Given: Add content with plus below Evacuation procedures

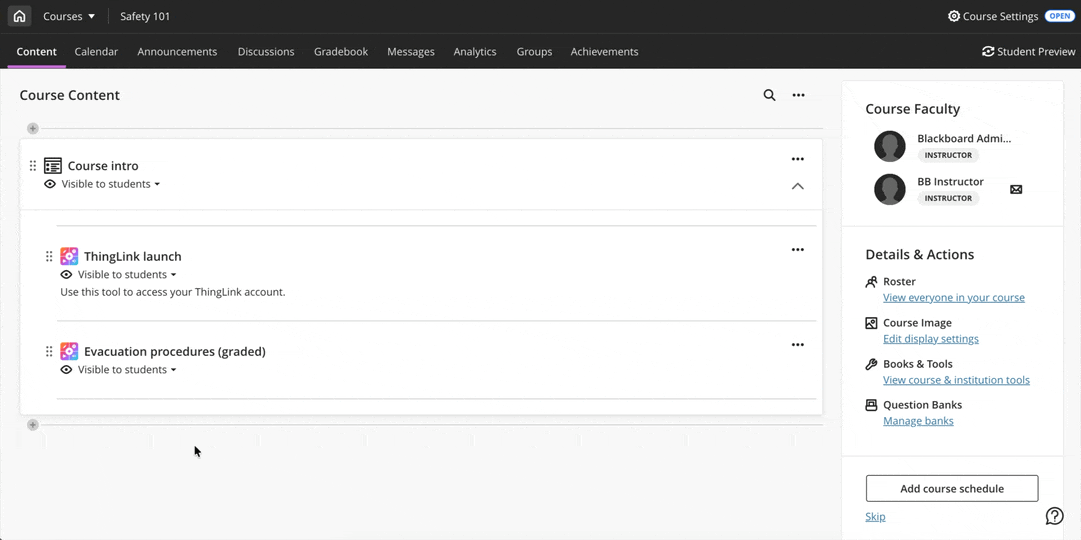Looking at the screenshot, I should click(x=32, y=425).
